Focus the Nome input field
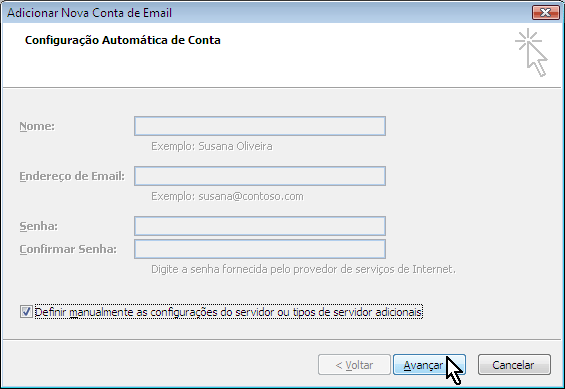This screenshot has height=389, width=565. (260, 126)
